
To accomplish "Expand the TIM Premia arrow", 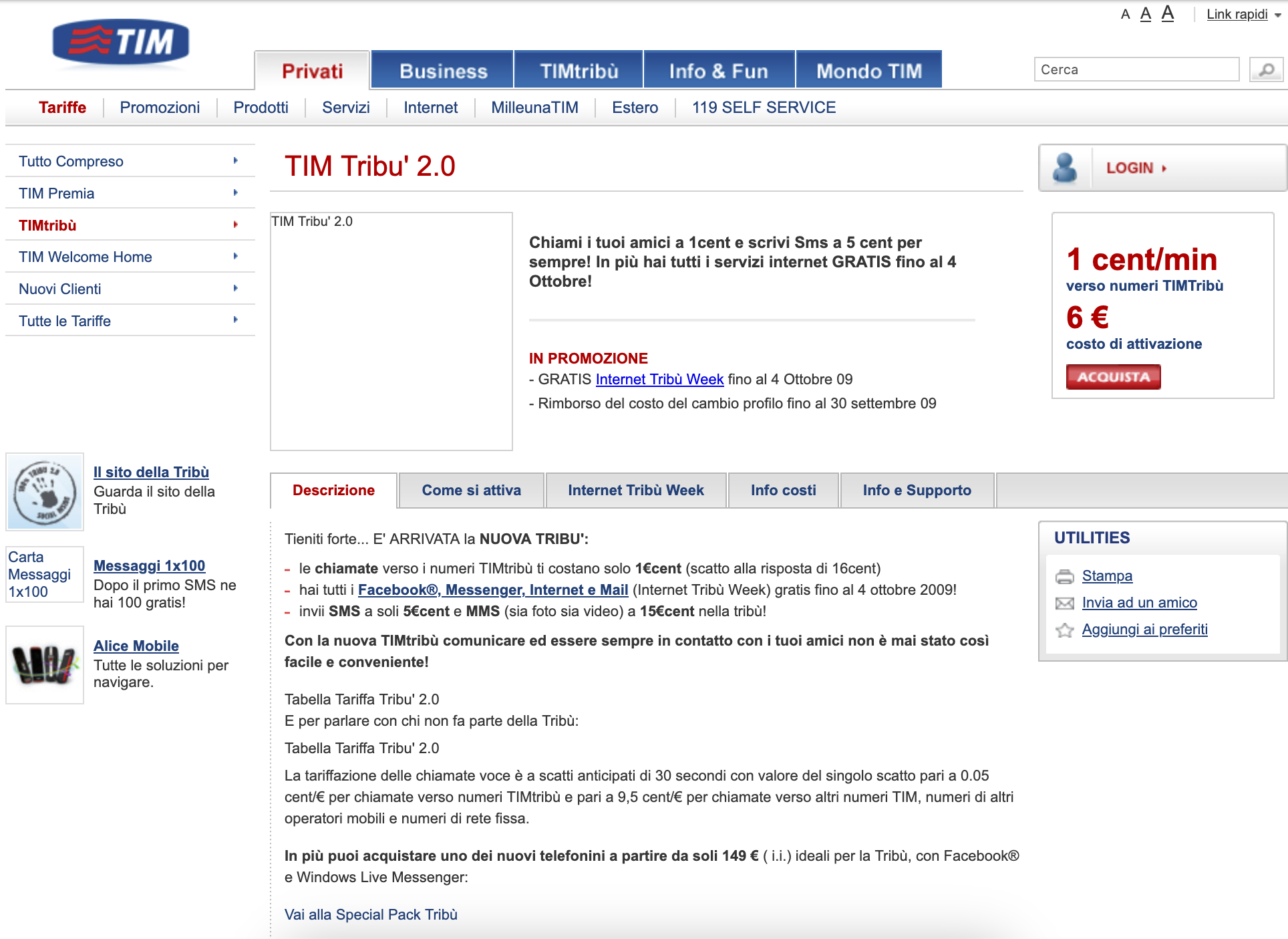I will pos(236,192).
